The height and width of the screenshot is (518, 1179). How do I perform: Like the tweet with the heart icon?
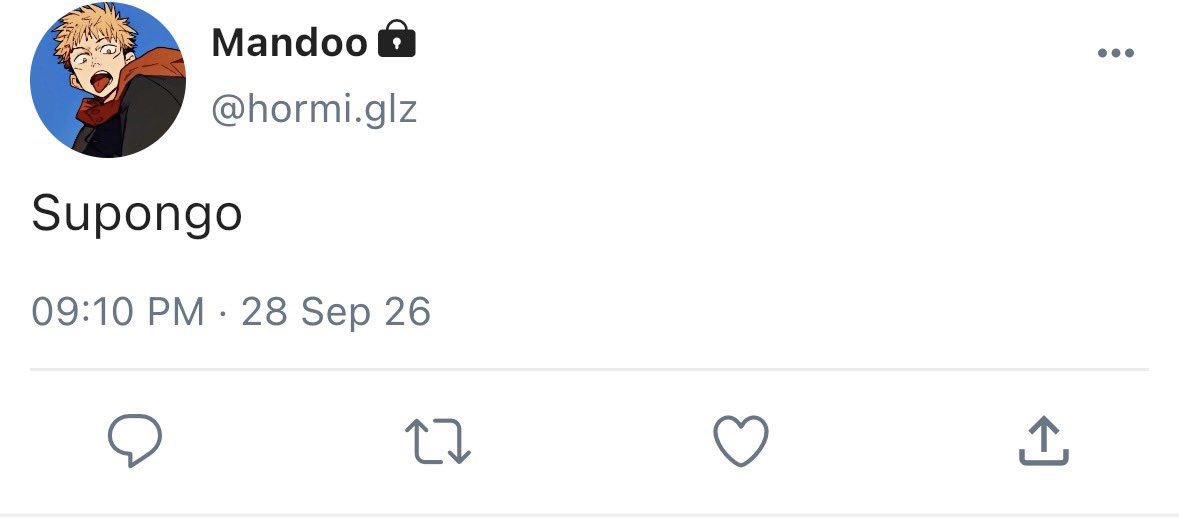pos(741,441)
